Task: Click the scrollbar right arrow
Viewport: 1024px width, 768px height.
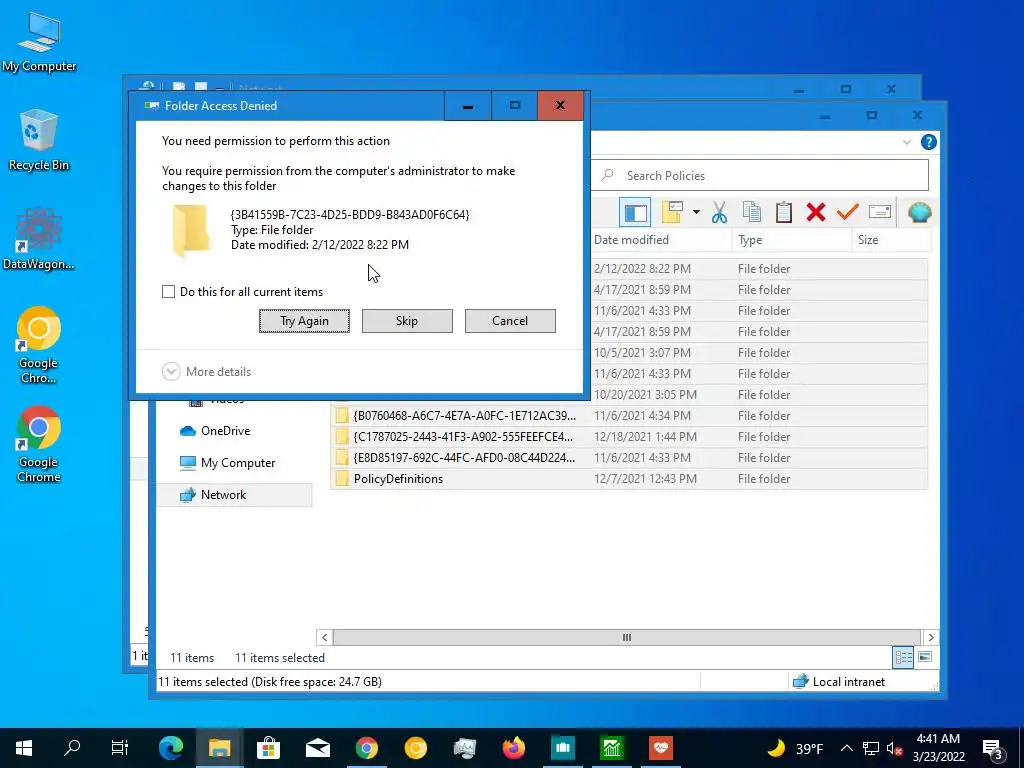Action: pyautogui.click(x=931, y=637)
